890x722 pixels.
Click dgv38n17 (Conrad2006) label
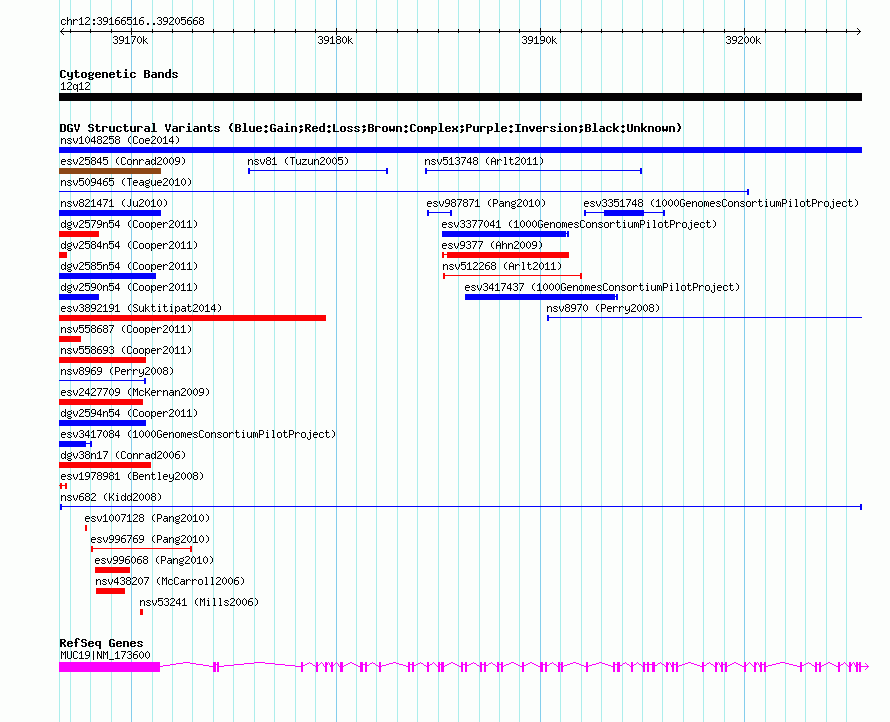tap(123, 455)
